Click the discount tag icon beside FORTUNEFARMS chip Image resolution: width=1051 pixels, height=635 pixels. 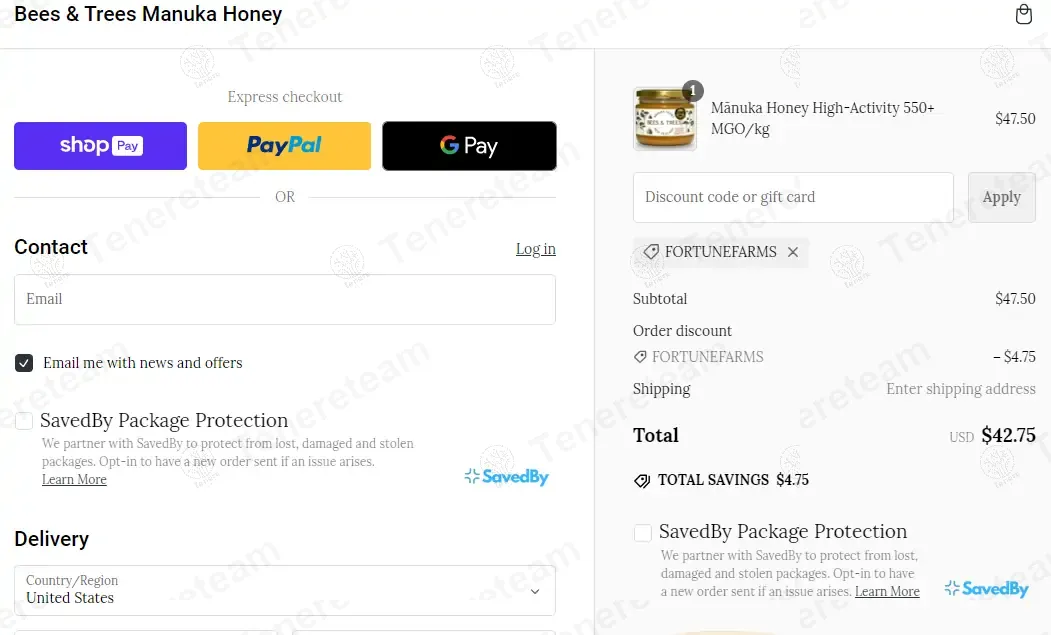(650, 252)
